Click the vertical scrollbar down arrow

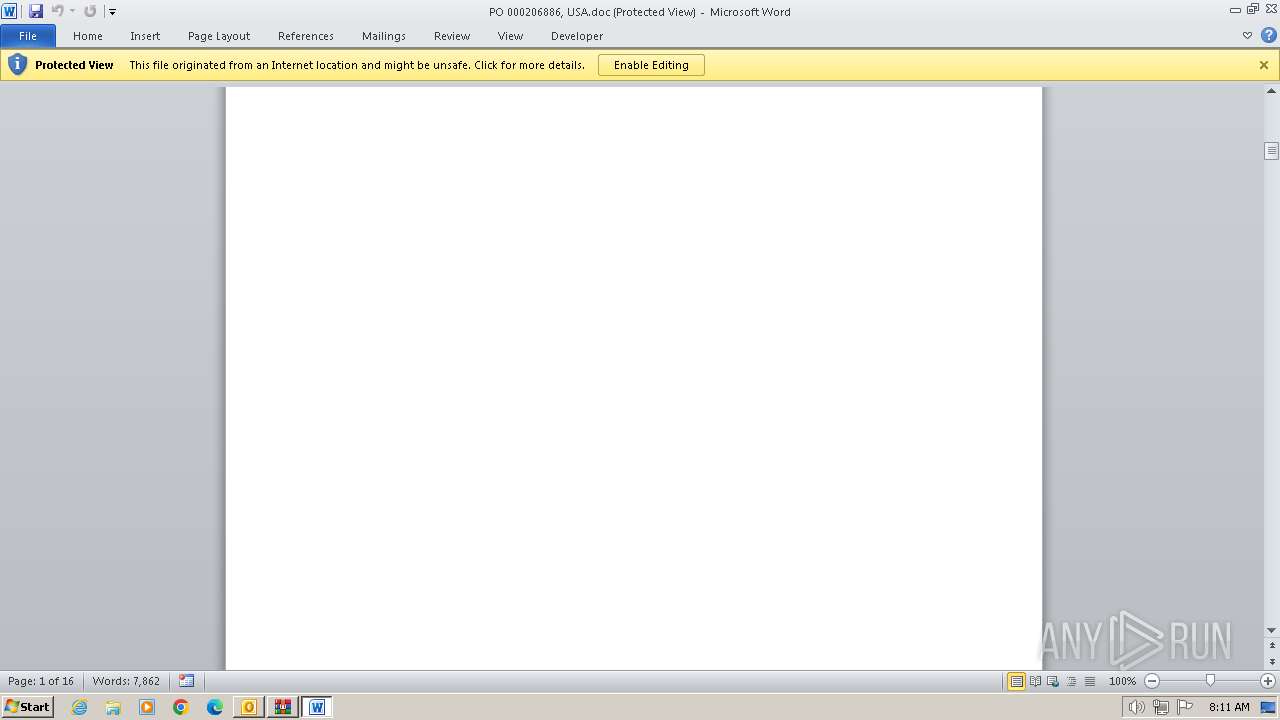point(1271,630)
